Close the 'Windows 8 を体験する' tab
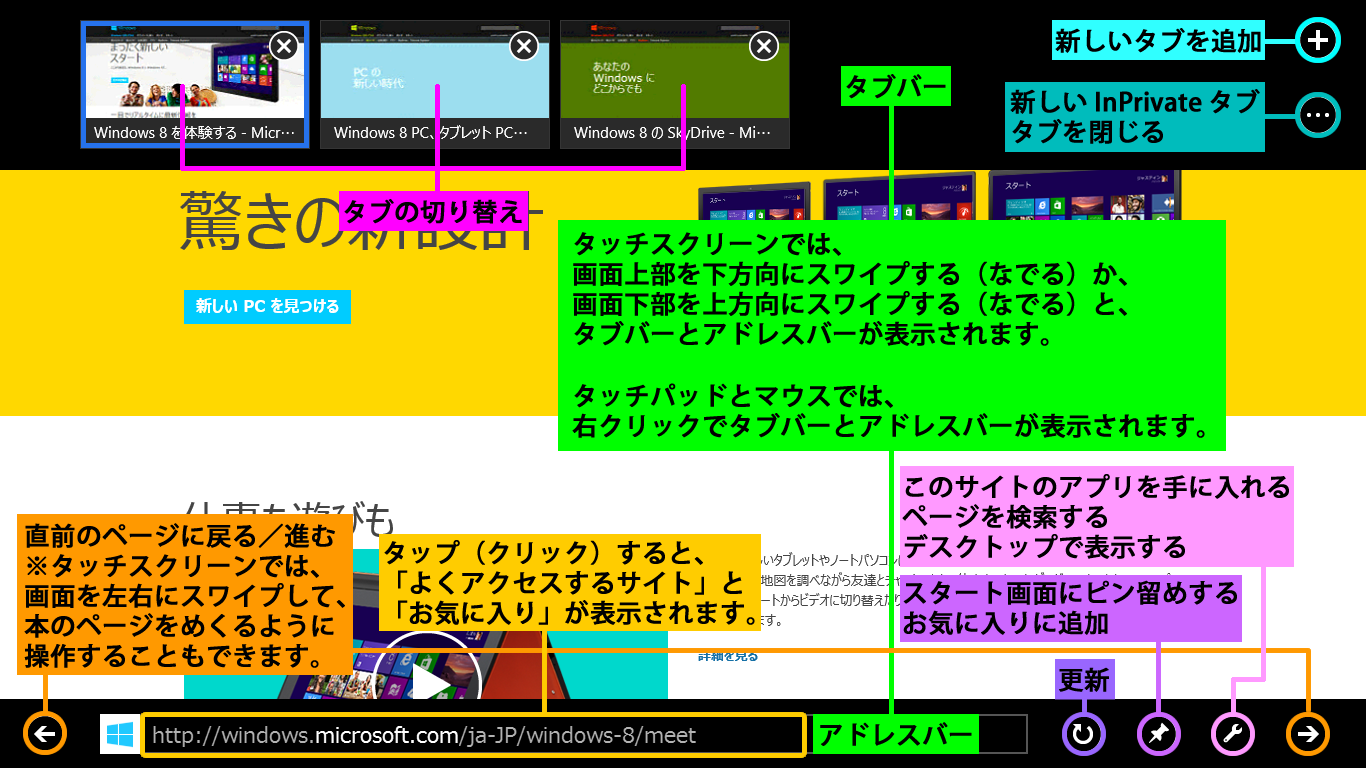The image size is (1366, 768). pyautogui.click(x=284, y=46)
